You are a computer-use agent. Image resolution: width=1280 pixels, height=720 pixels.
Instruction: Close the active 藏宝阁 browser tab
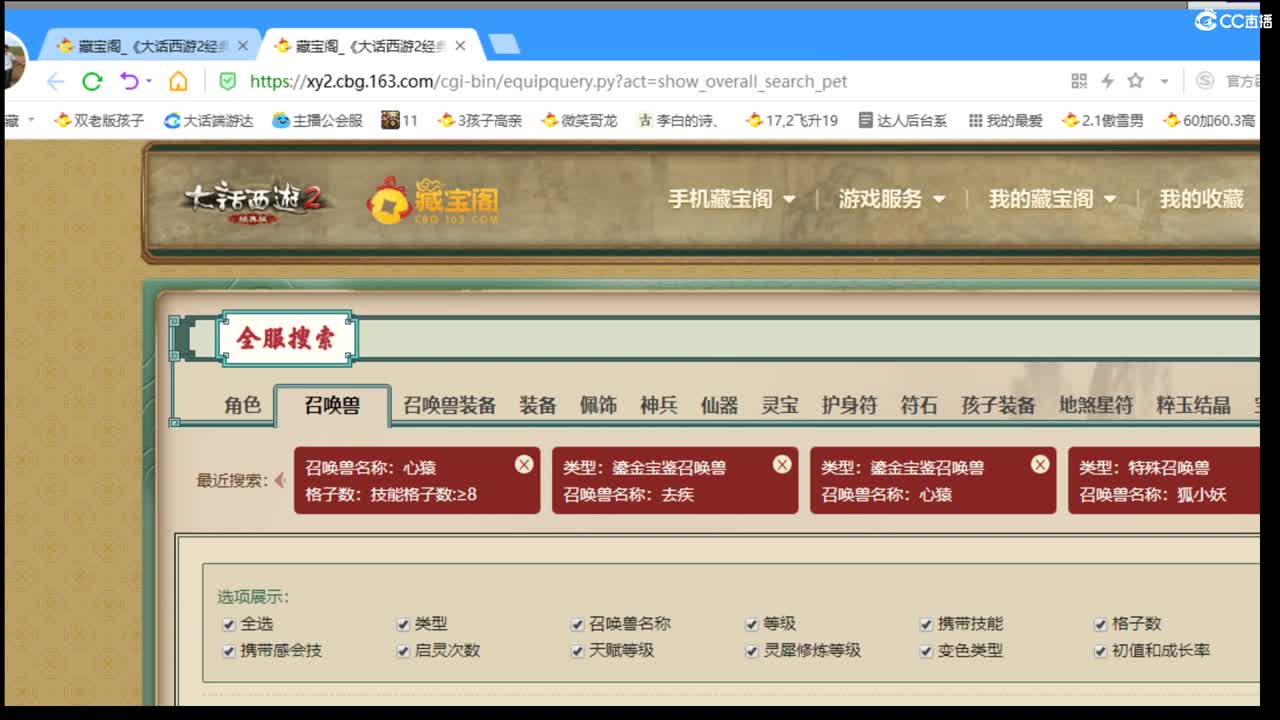[460, 46]
